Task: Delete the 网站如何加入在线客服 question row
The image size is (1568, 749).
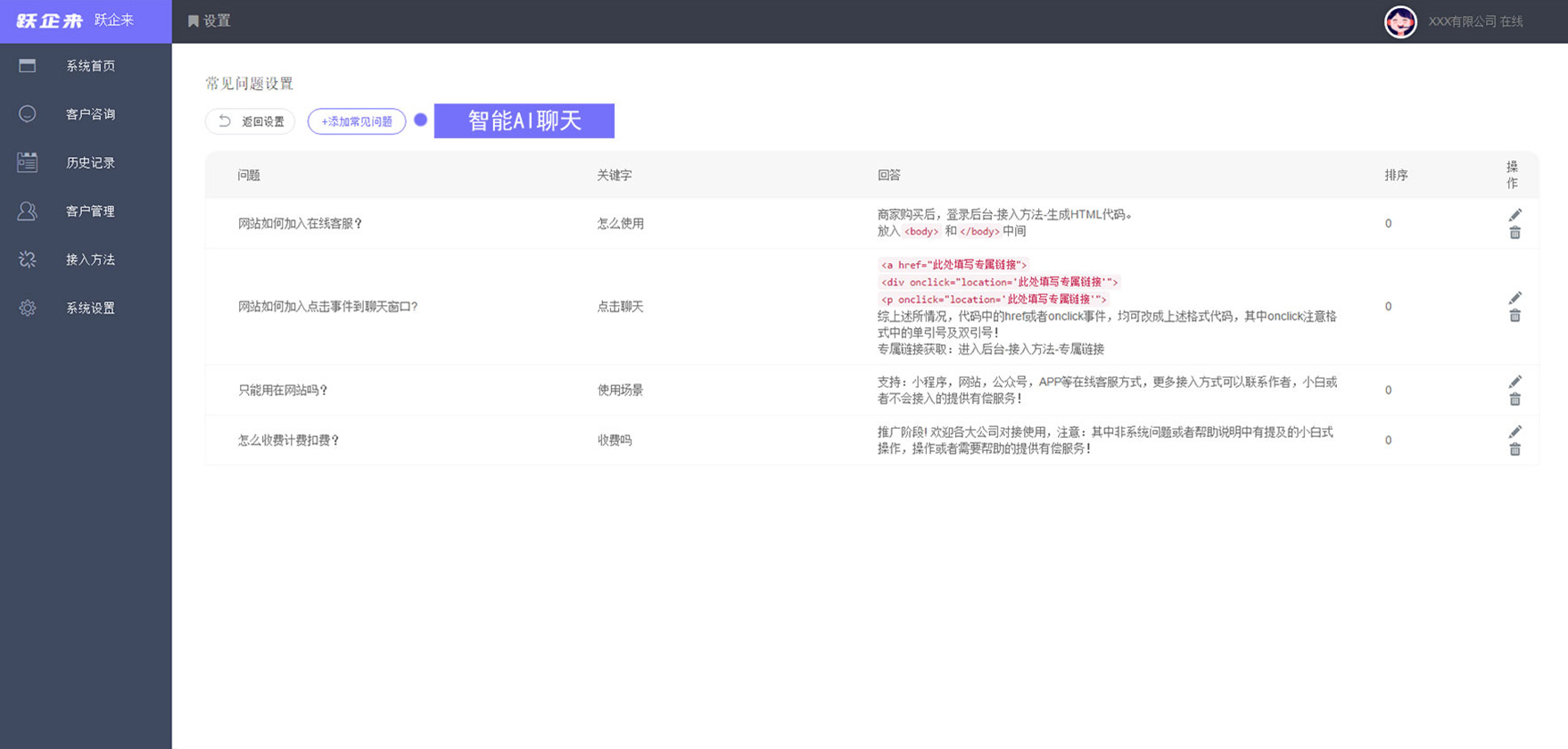Action: click(x=1514, y=233)
